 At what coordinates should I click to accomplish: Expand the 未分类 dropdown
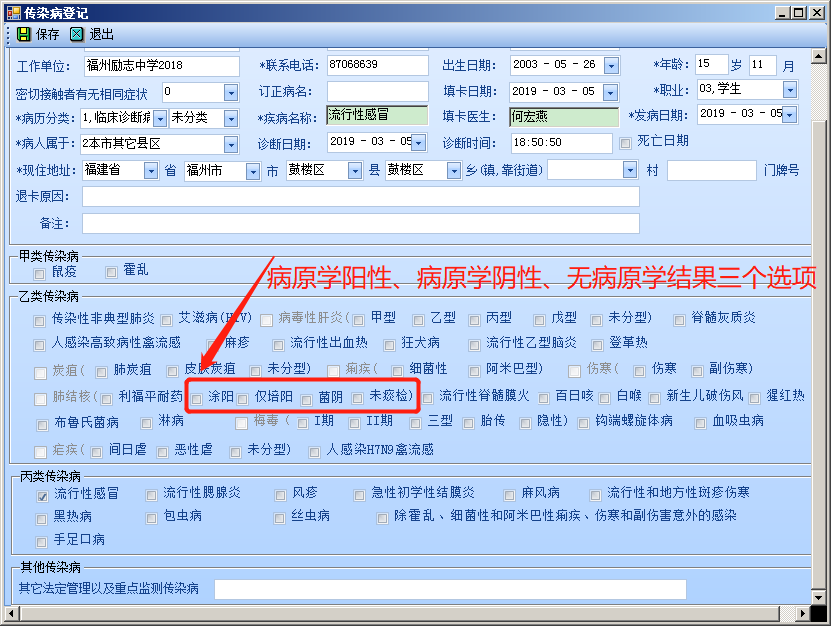[x=230, y=119]
